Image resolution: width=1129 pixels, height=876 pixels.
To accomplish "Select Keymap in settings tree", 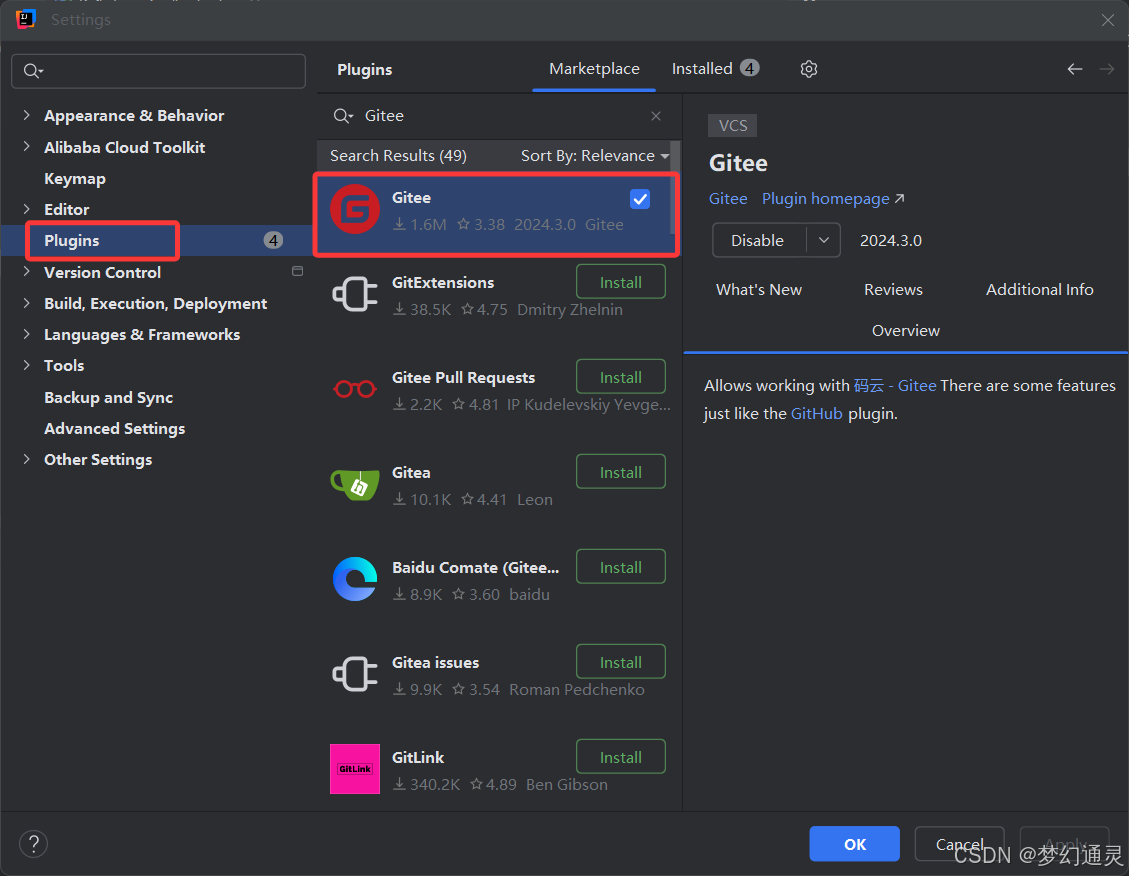I will (x=75, y=178).
